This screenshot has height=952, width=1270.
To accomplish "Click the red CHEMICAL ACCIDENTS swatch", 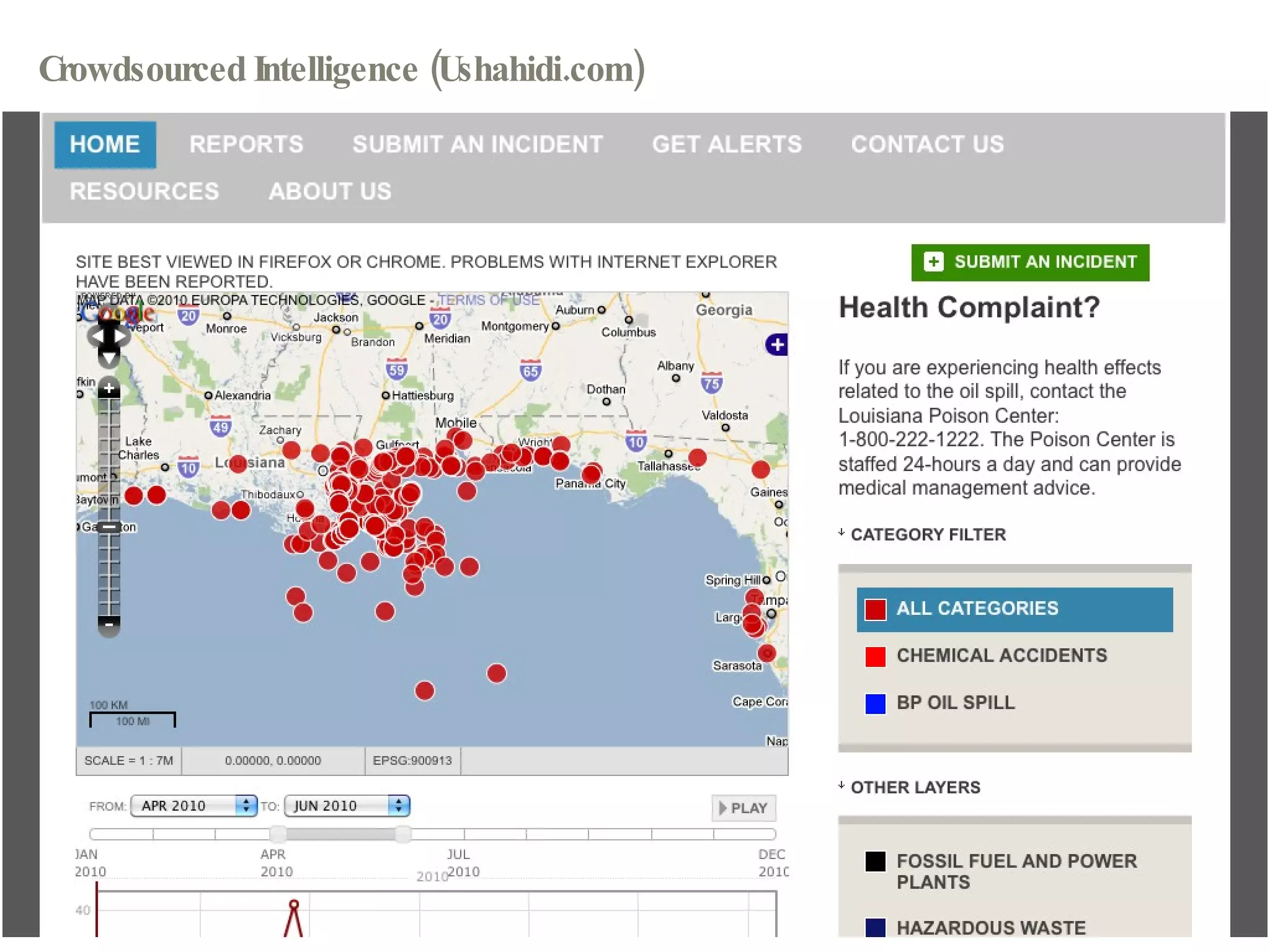I will pos(876,656).
